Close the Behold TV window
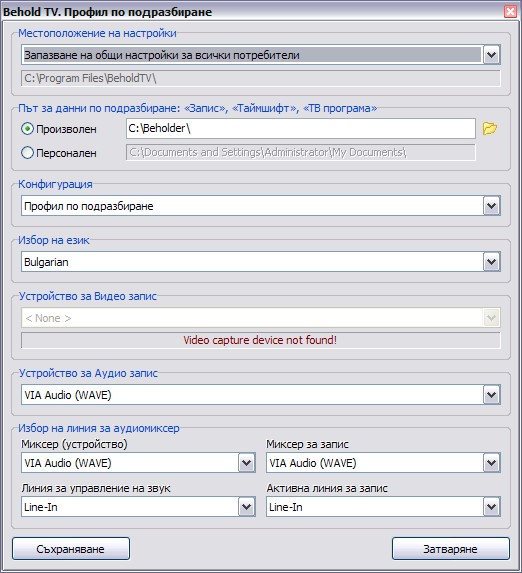 point(510,11)
